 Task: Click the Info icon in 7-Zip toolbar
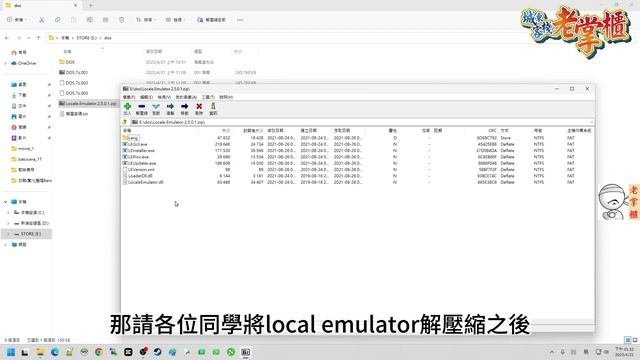pyautogui.click(x=213, y=107)
